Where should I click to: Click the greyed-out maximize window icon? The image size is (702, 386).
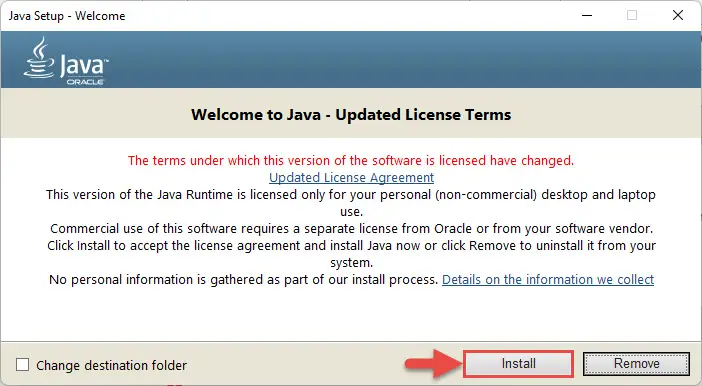(632, 15)
